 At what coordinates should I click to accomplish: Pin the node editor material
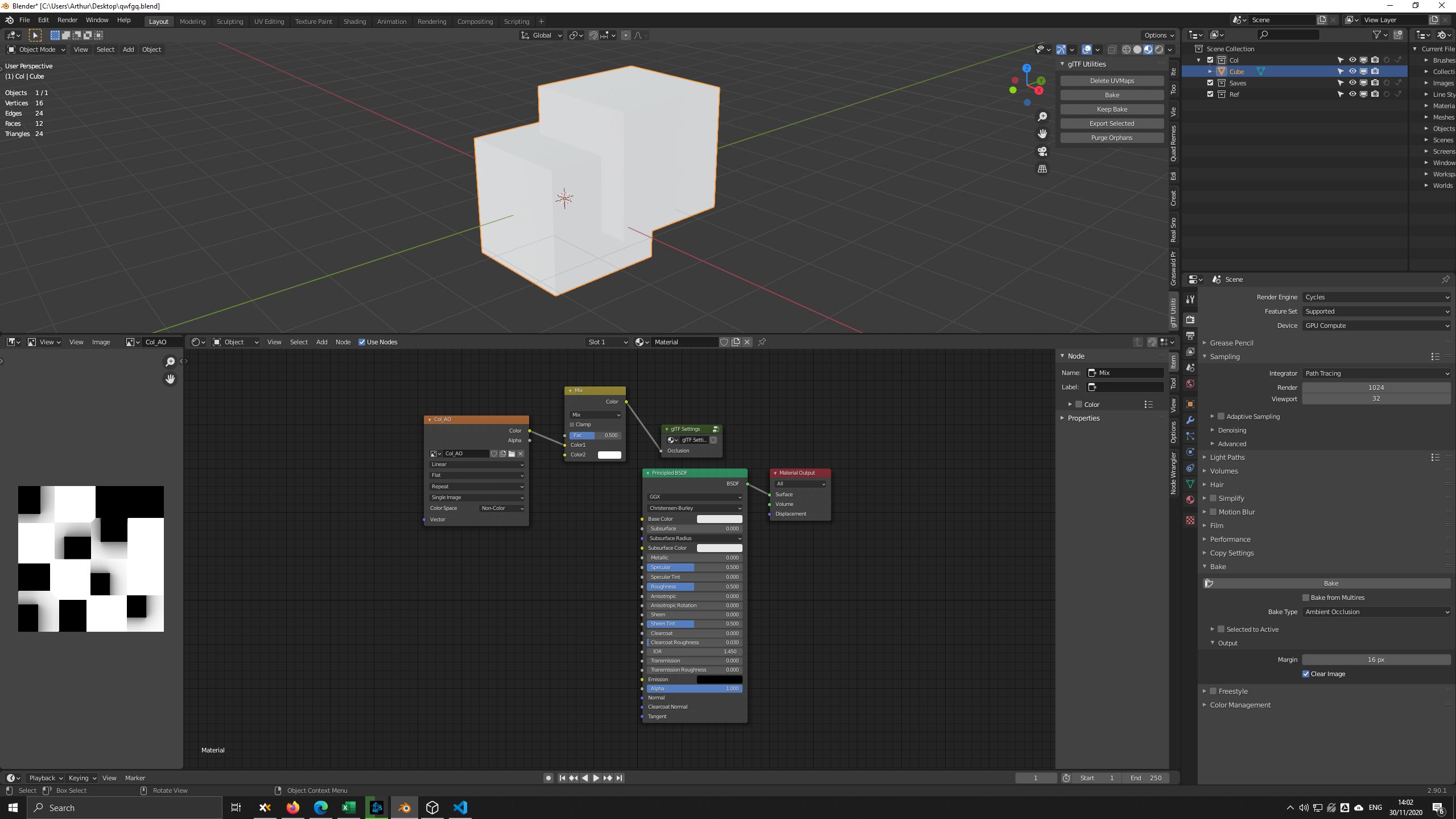[762, 342]
